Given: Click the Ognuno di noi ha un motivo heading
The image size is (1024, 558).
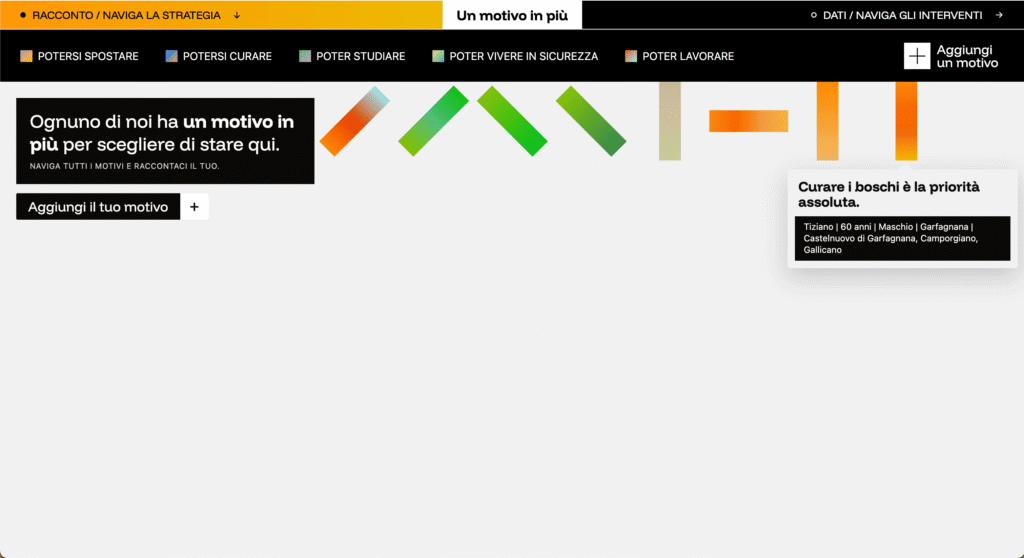Looking at the screenshot, I should click(162, 133).
